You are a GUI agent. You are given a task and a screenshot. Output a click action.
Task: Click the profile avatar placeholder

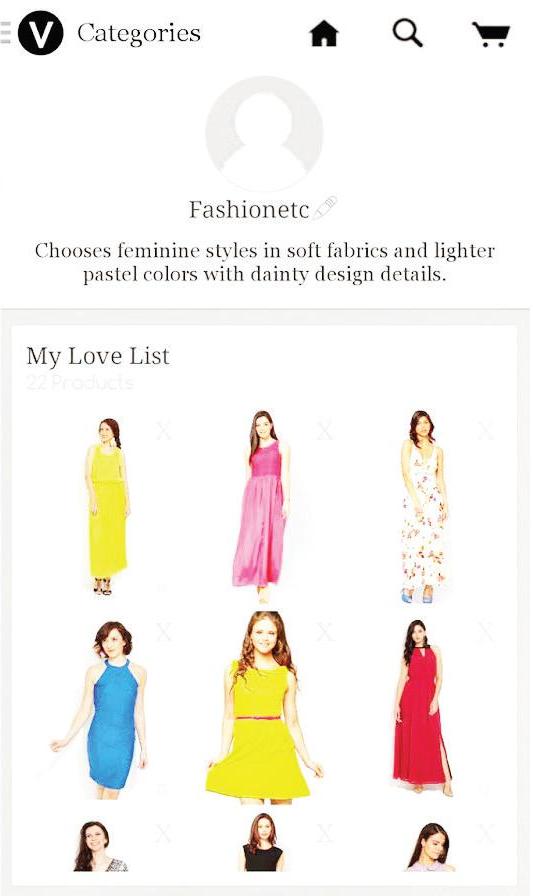[264, 134]
